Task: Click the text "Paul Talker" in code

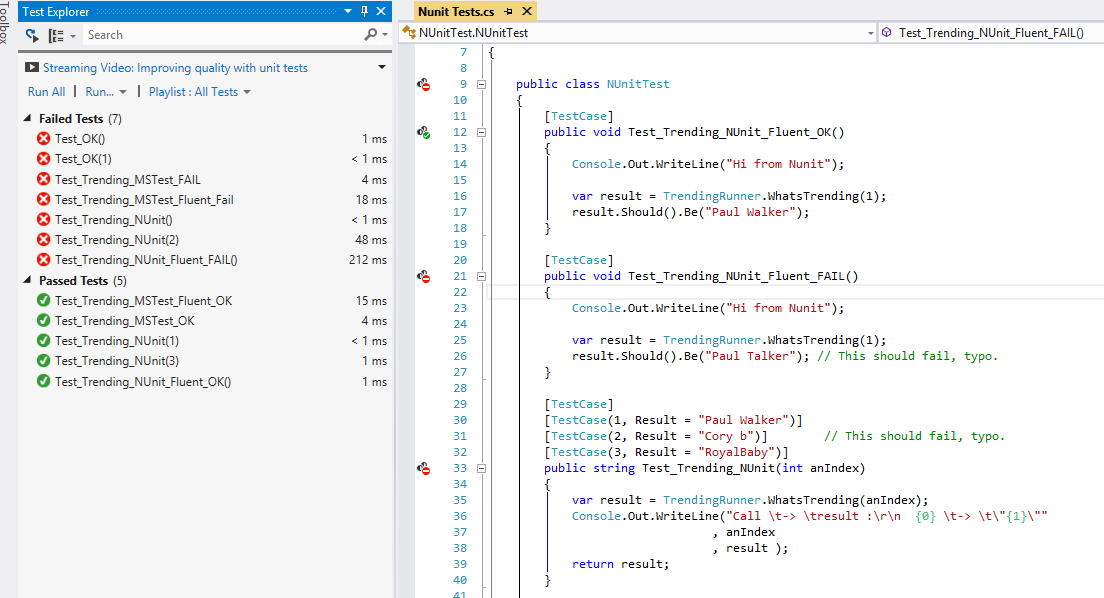Action: pos(750,356)
